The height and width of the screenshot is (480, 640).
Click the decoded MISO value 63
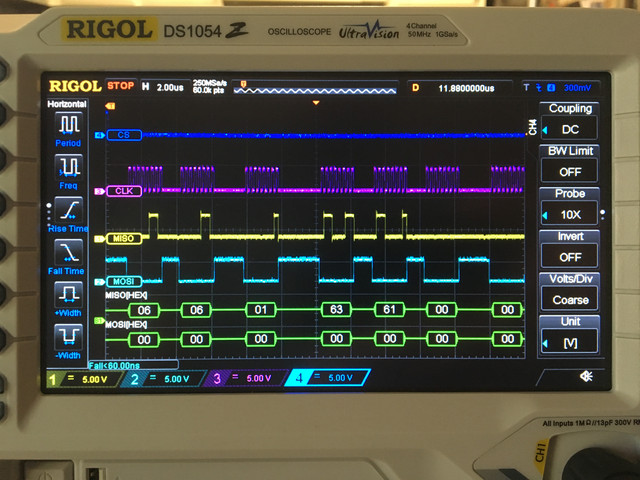(x=336, y=309)
